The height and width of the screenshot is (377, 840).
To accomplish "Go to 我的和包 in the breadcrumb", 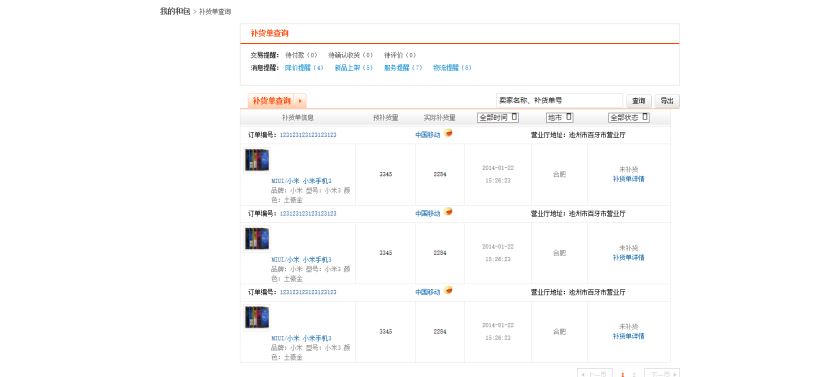I will (x=175, y=11).
